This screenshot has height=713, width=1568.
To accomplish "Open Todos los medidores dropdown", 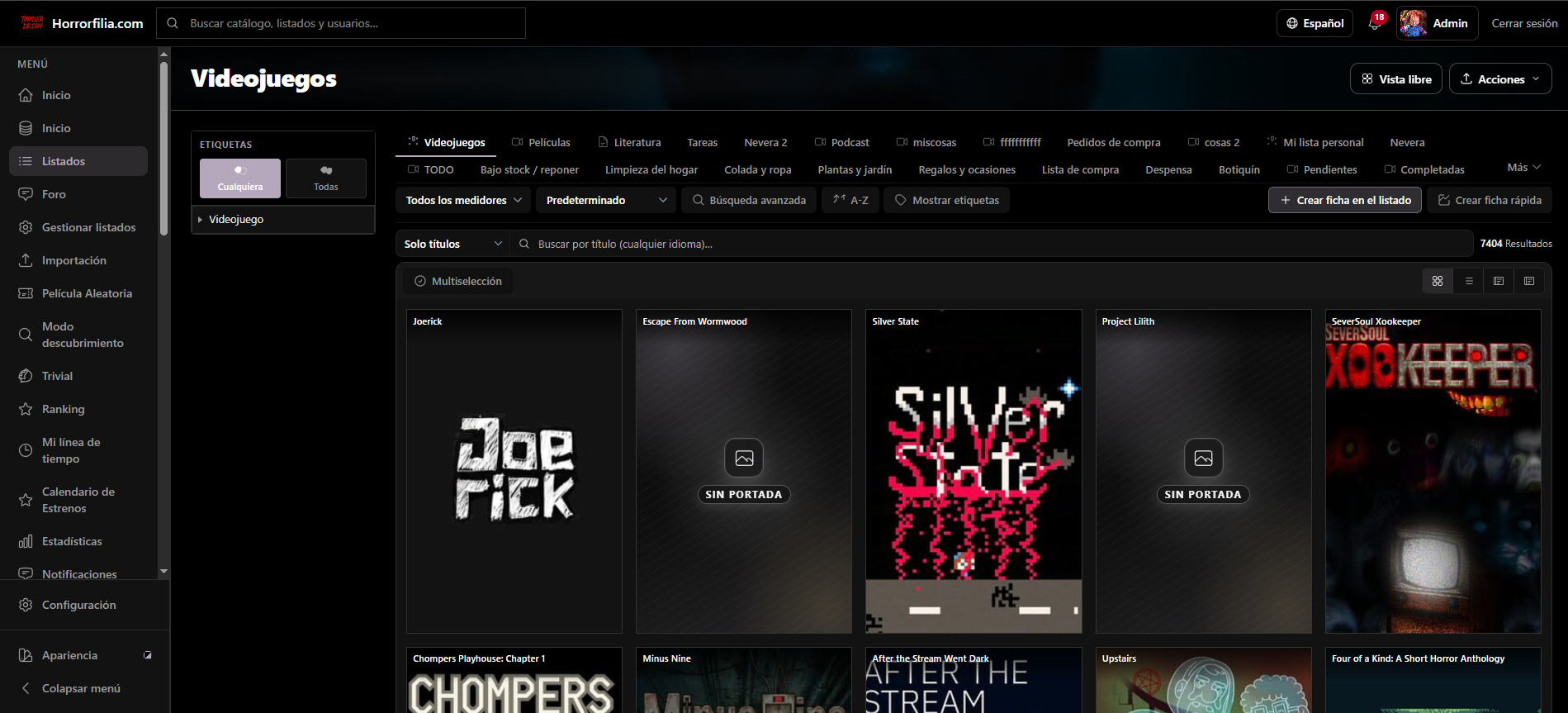I will point(463,200).
